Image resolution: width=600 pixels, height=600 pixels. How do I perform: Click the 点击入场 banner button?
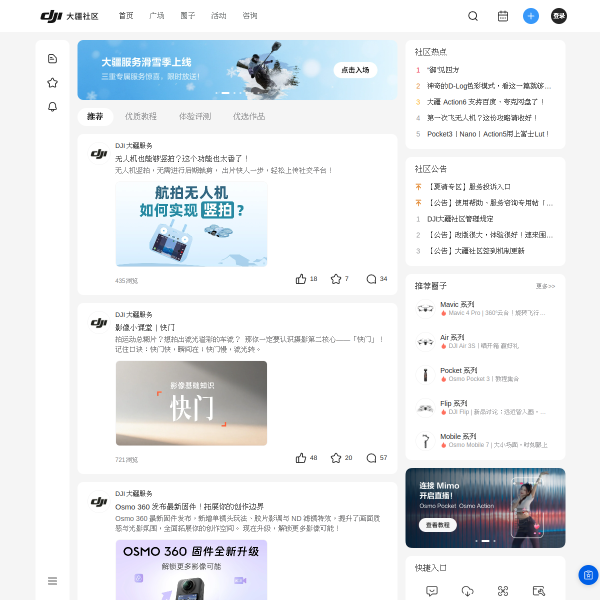tap(355, 70)
